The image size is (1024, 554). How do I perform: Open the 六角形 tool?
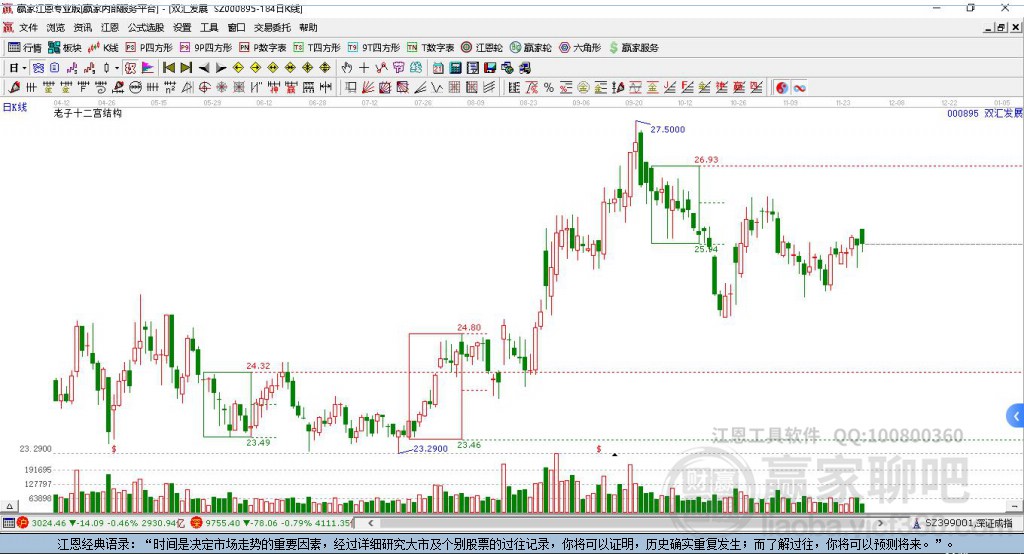(x=580, y=48)
